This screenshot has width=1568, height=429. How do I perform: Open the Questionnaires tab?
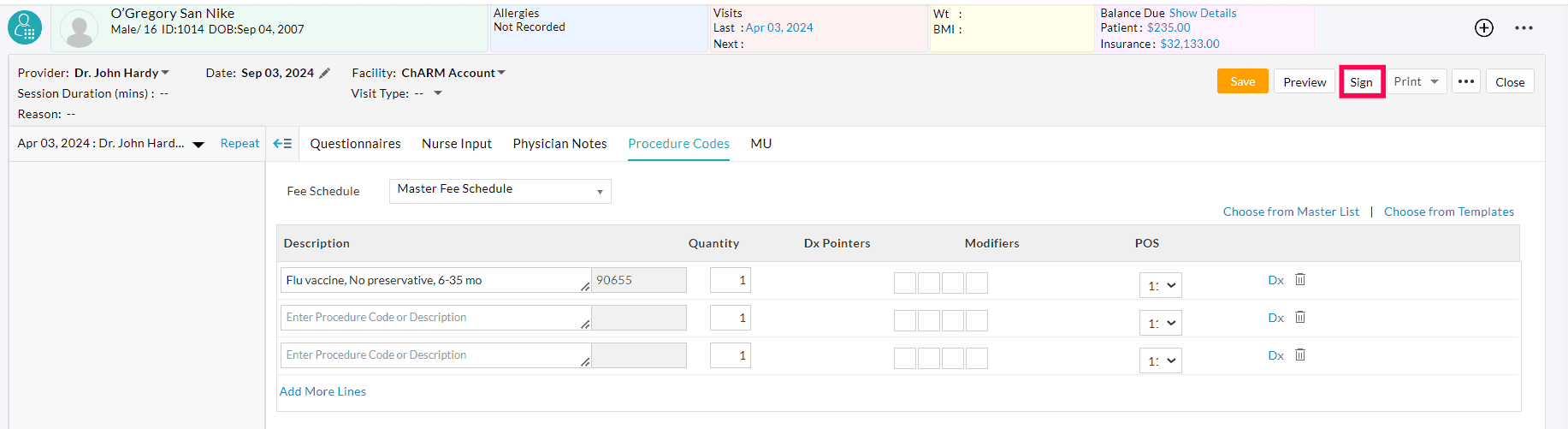[355, 144]
